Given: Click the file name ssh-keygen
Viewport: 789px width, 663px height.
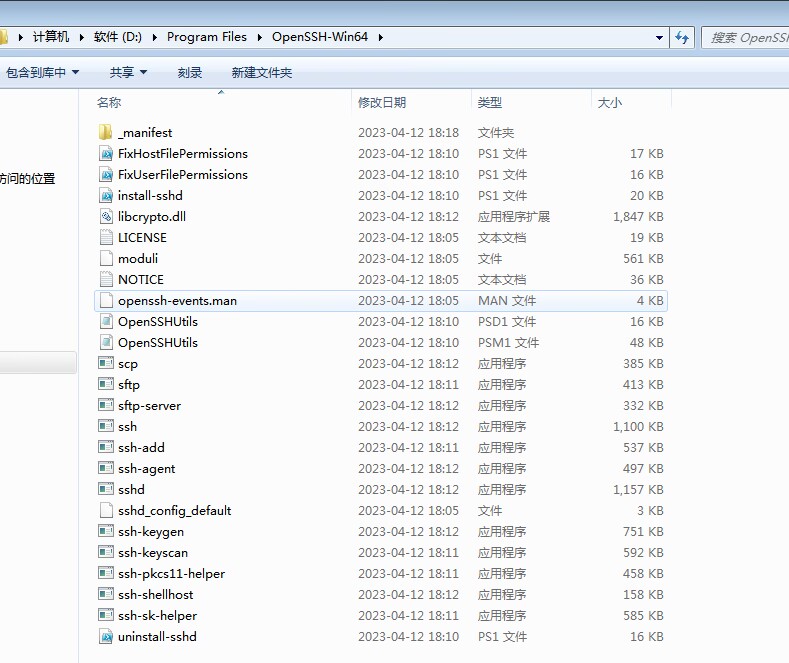Looking at the screenshot, I should pyautogui.click(x=151, y=532).
